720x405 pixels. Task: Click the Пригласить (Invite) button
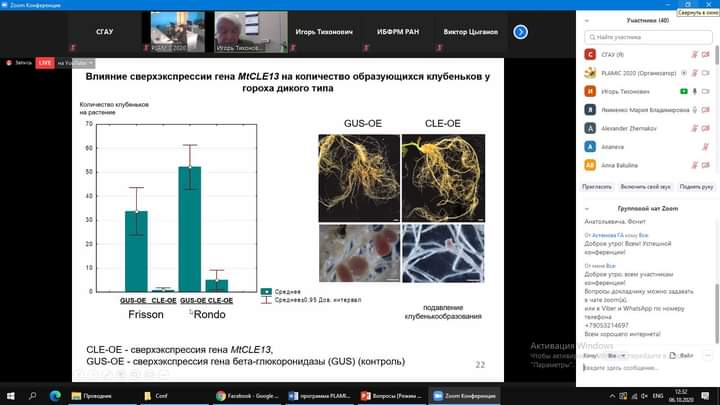597,187
